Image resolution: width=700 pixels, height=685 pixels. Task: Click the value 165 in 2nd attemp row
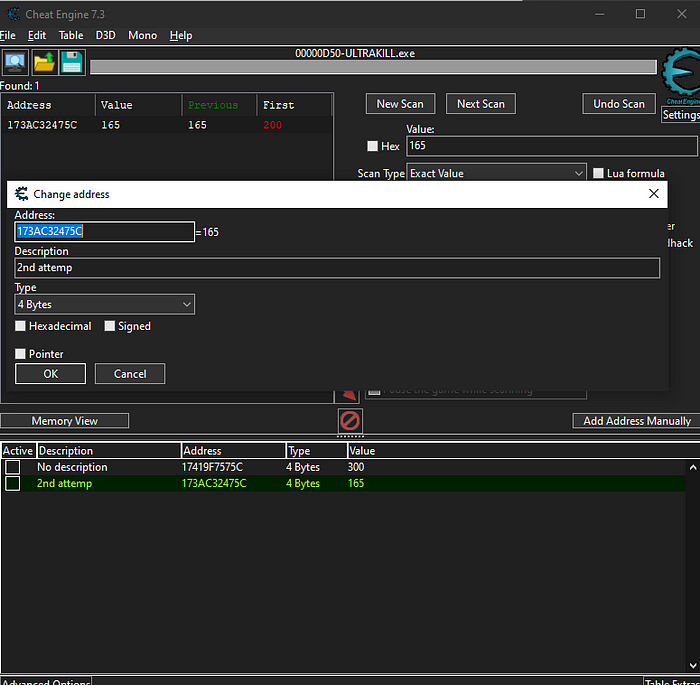[x=356, y=483]
